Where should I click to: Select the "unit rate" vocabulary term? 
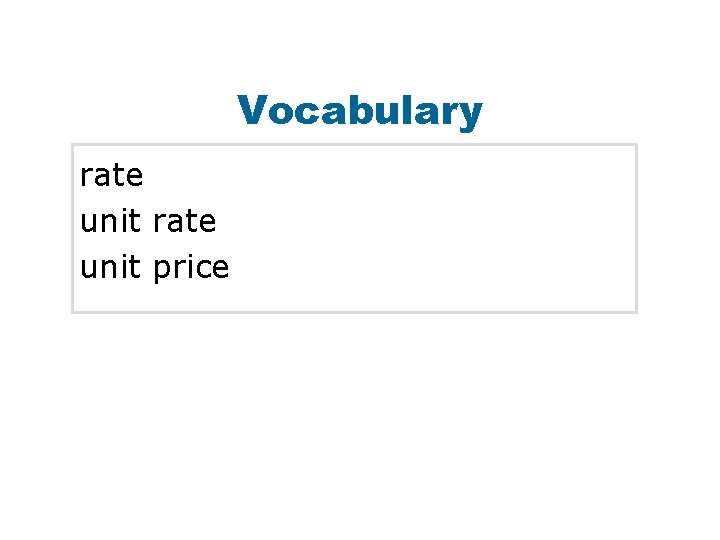pyautogui.click(x=148, y=221)
